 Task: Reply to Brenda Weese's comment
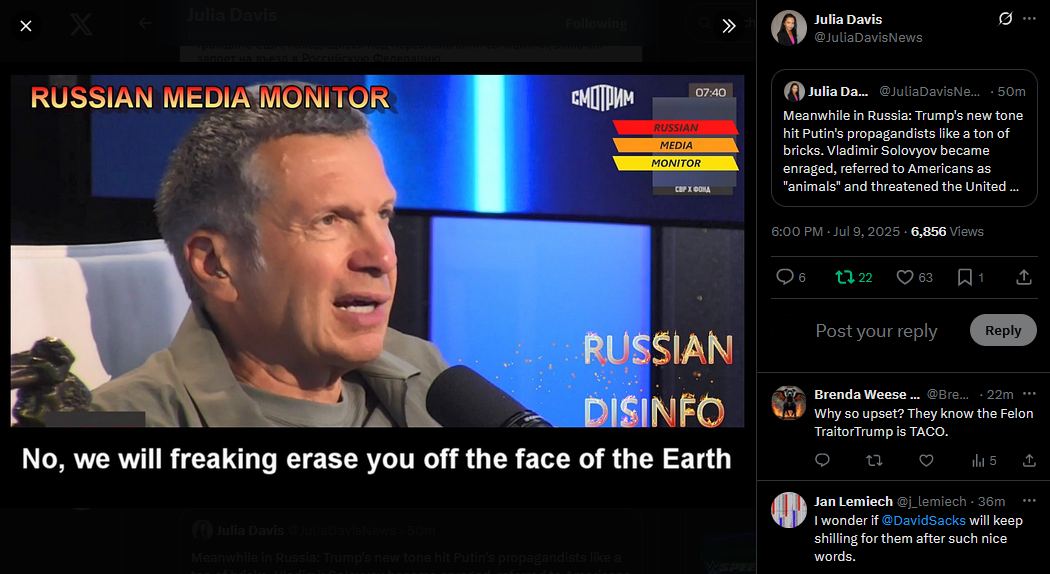click(822, 460)
